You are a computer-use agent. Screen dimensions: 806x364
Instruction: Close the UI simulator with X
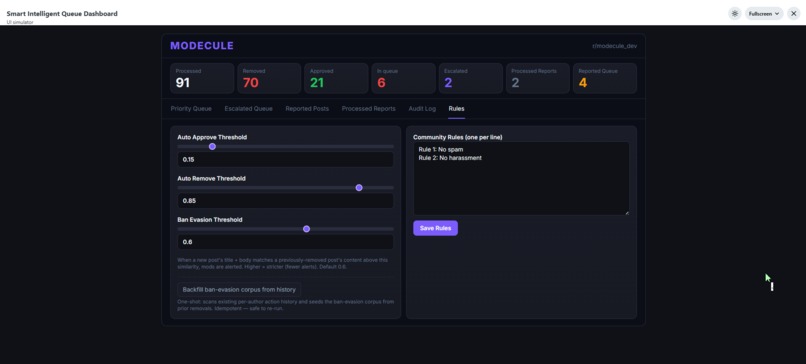(x=793, y=13)
